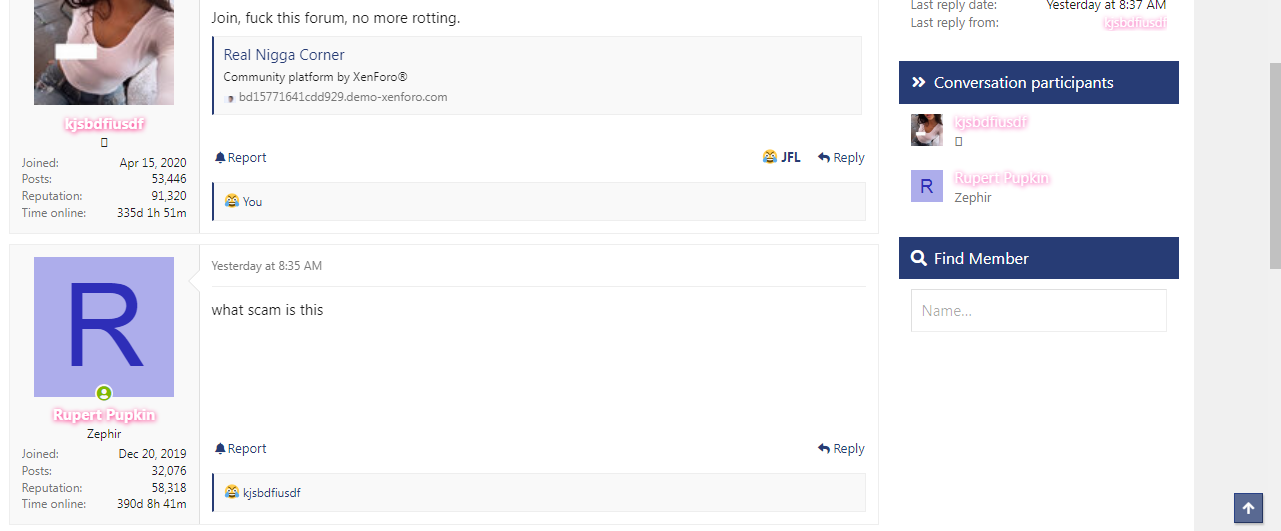Click the Conversation participants chevron icon

[x=919, y=83]
